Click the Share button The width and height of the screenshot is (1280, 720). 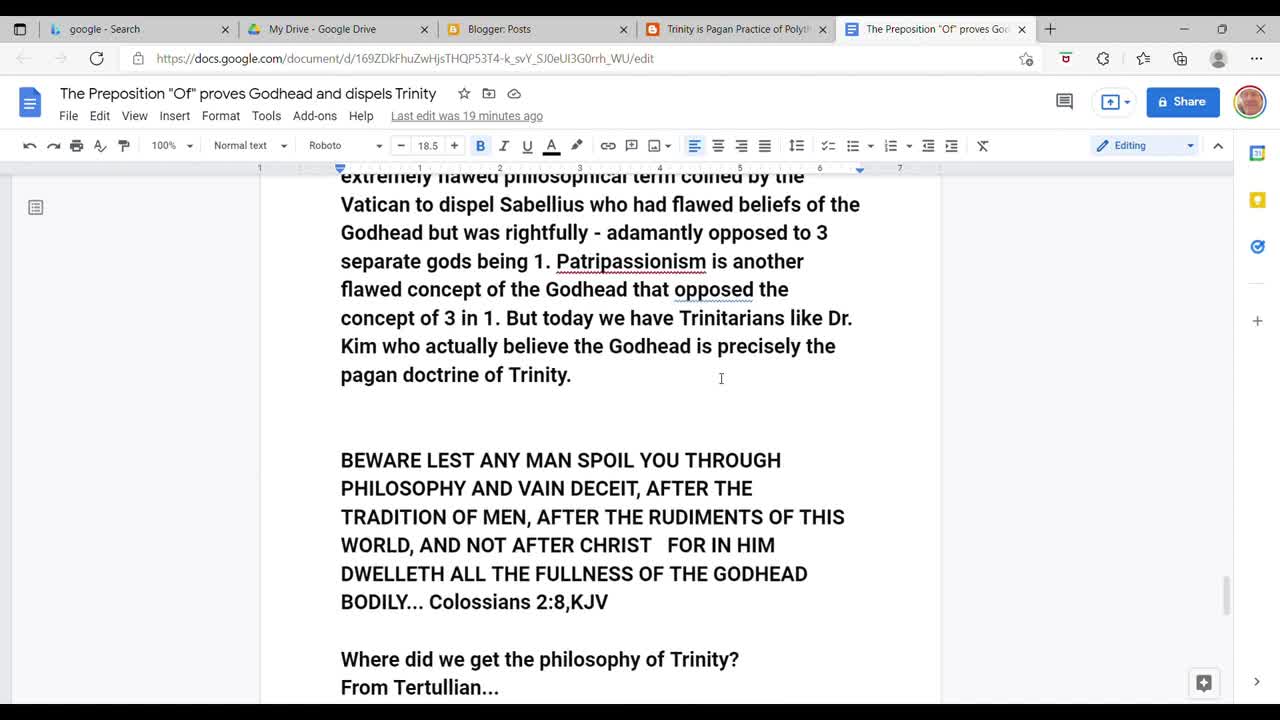point(1183,101)
